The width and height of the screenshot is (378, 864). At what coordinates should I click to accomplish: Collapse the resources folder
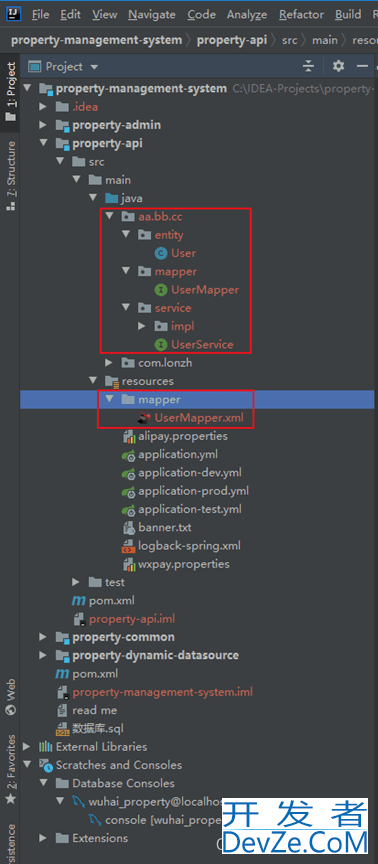tap(93, 381)
